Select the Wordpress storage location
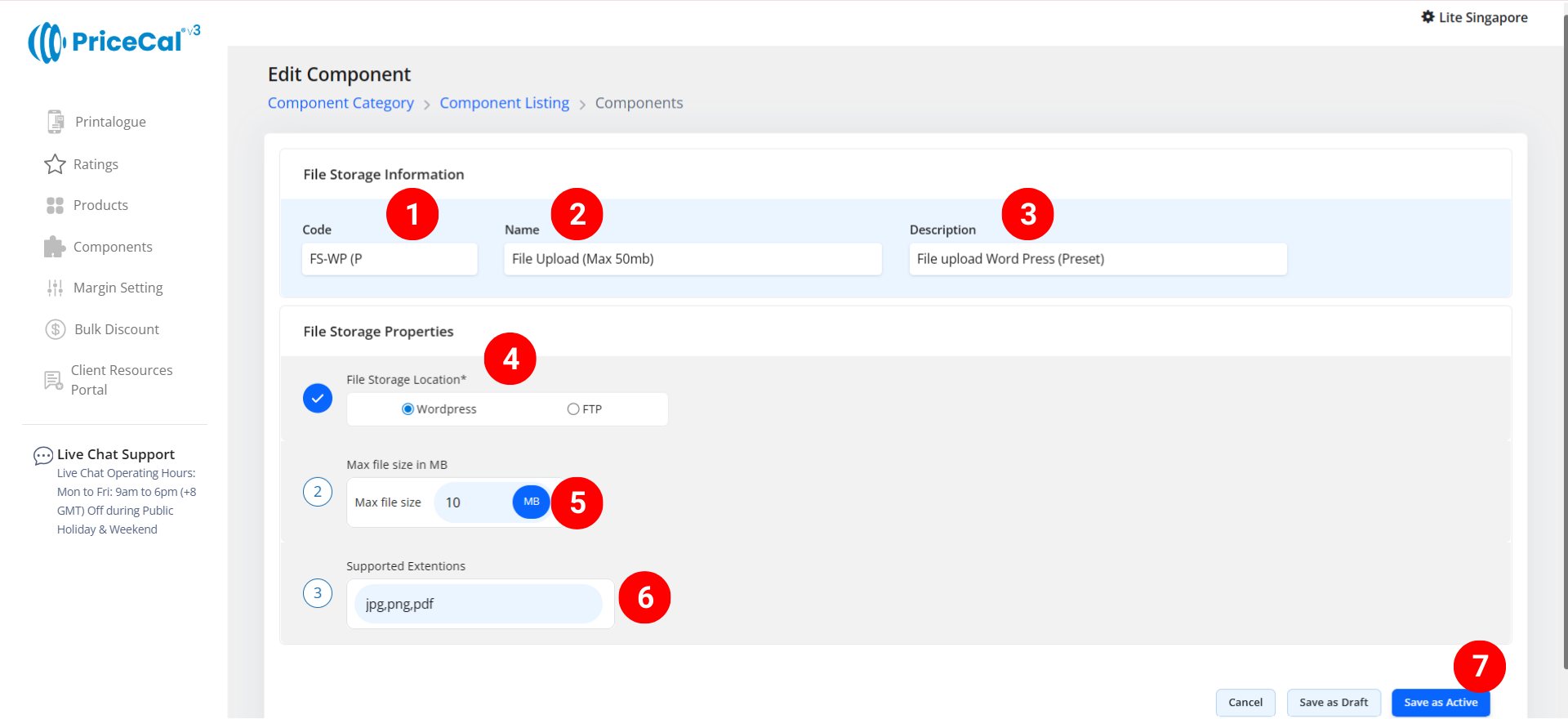This screenshot has height=719, width=1568. click(408, 409)
